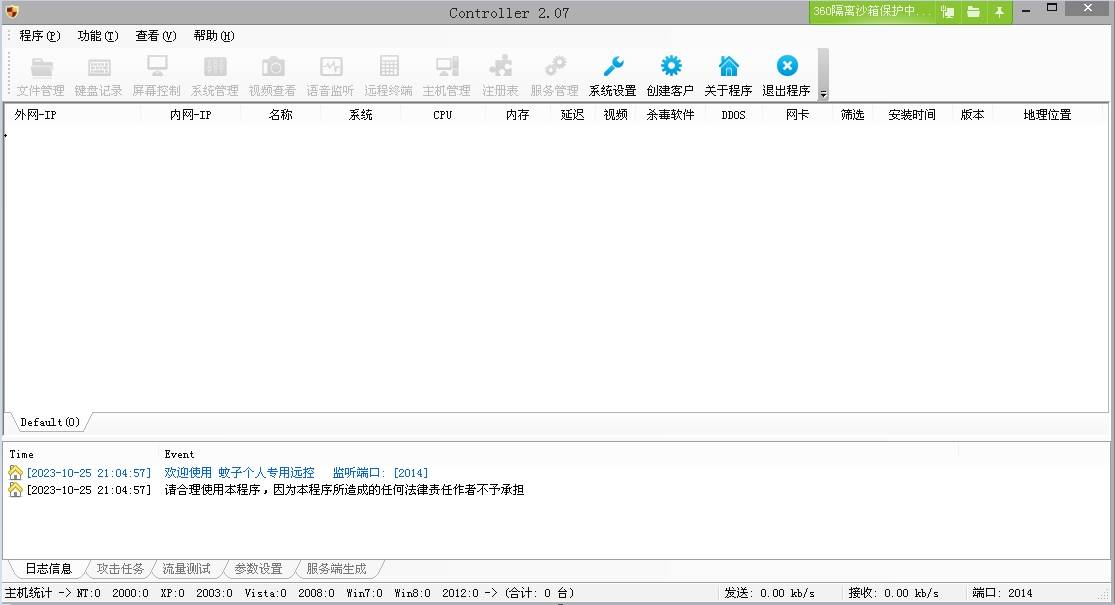Select the 请合理使用本程序 log entry
1115x605 pixels.
click(x=344, y=490)
